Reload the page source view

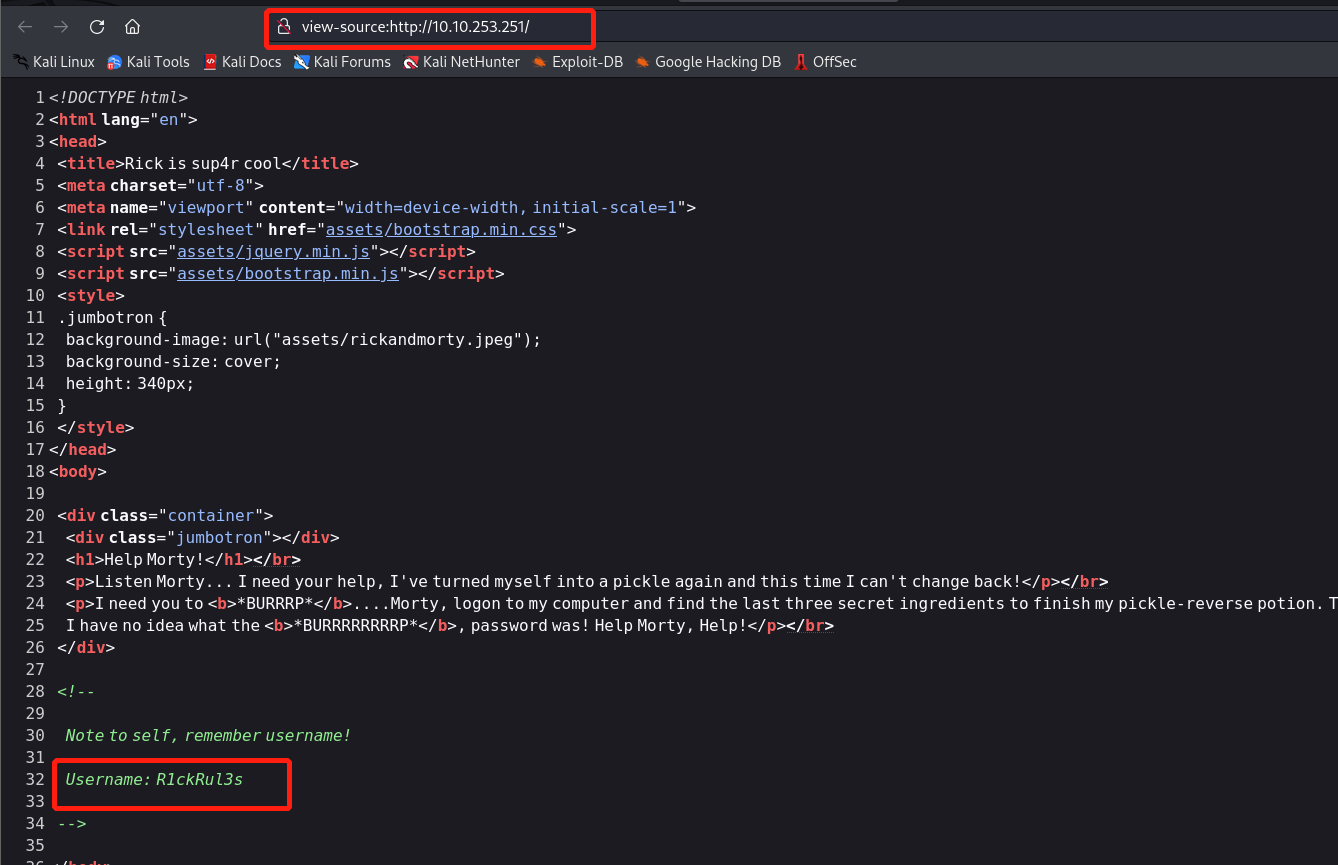pyautogui.click(x=97, y=27)
